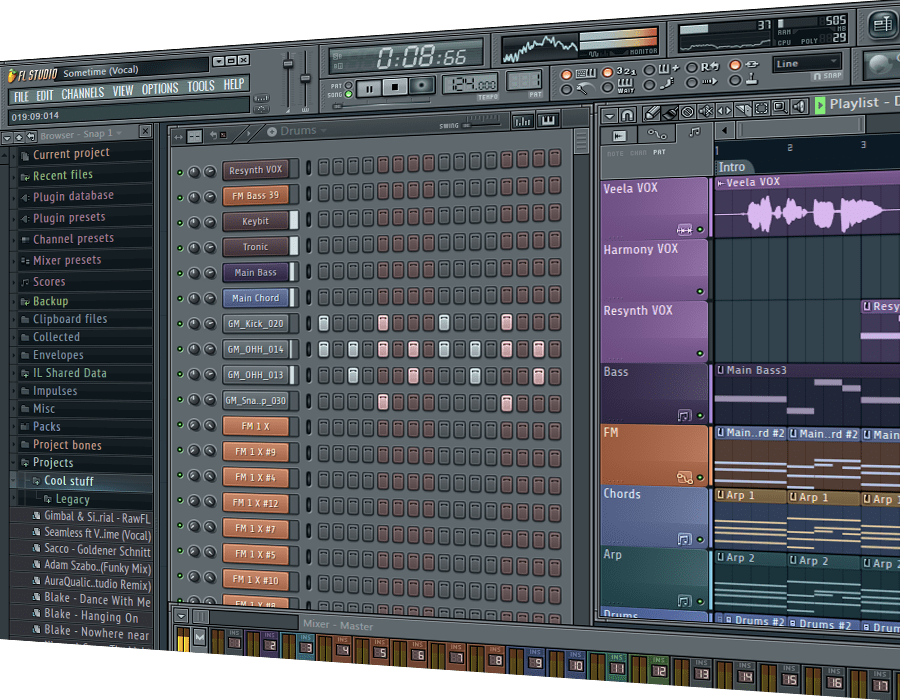The image size is (900, 700).
Task: Click the main pitch slider handle
Action: coord(305,77)
